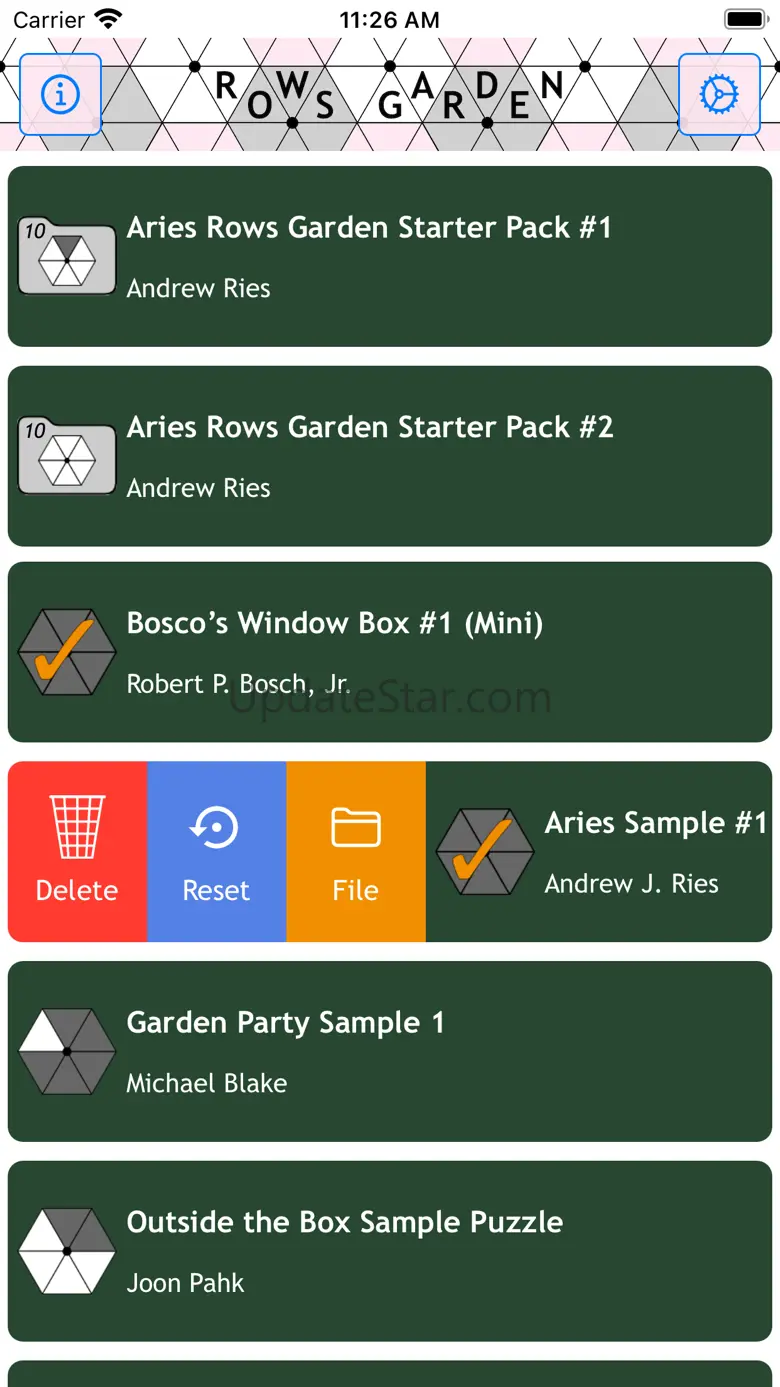
Task: Tap the Aries Sample #1 title
Action: click(655, 823)
